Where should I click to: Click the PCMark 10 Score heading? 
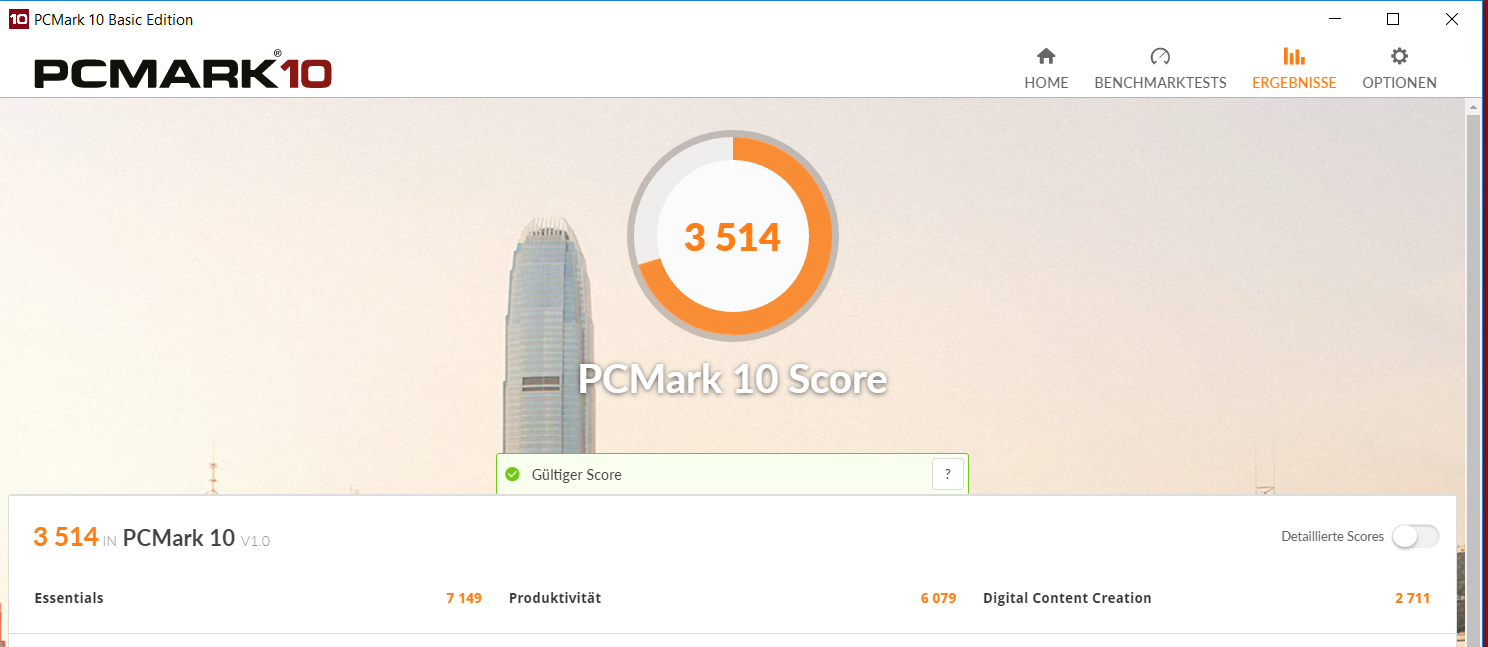coord(733,379)
